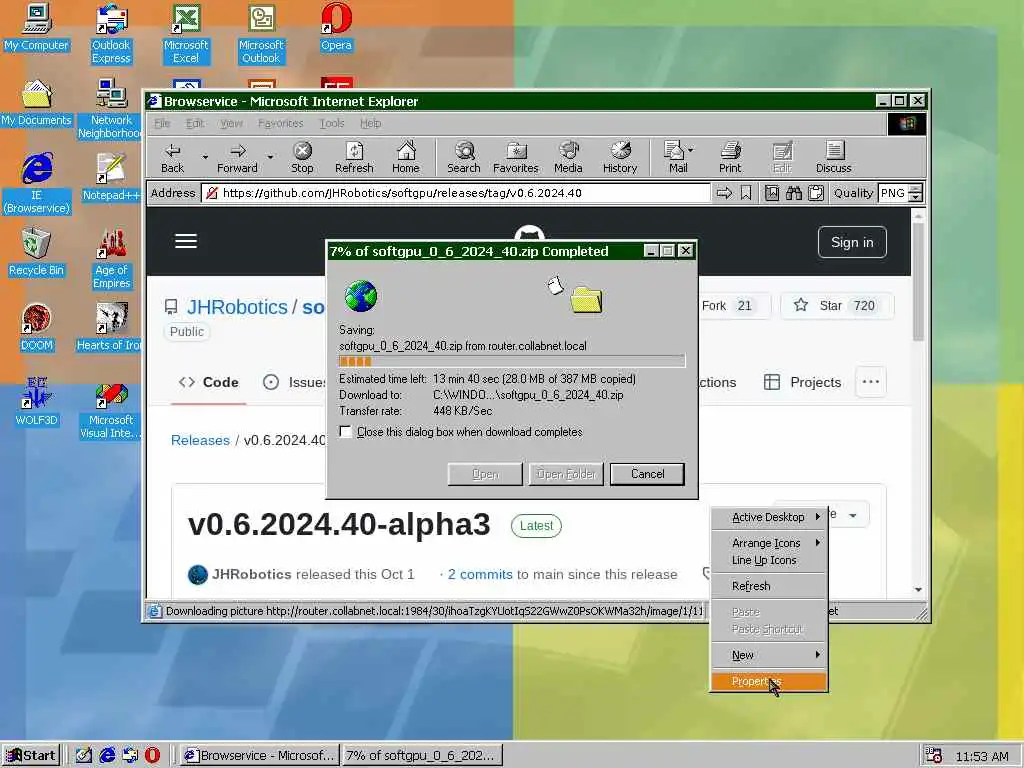Viewport: 1024px width, 768px height.
Task: Open the Help menu
Action: point(370,123)
